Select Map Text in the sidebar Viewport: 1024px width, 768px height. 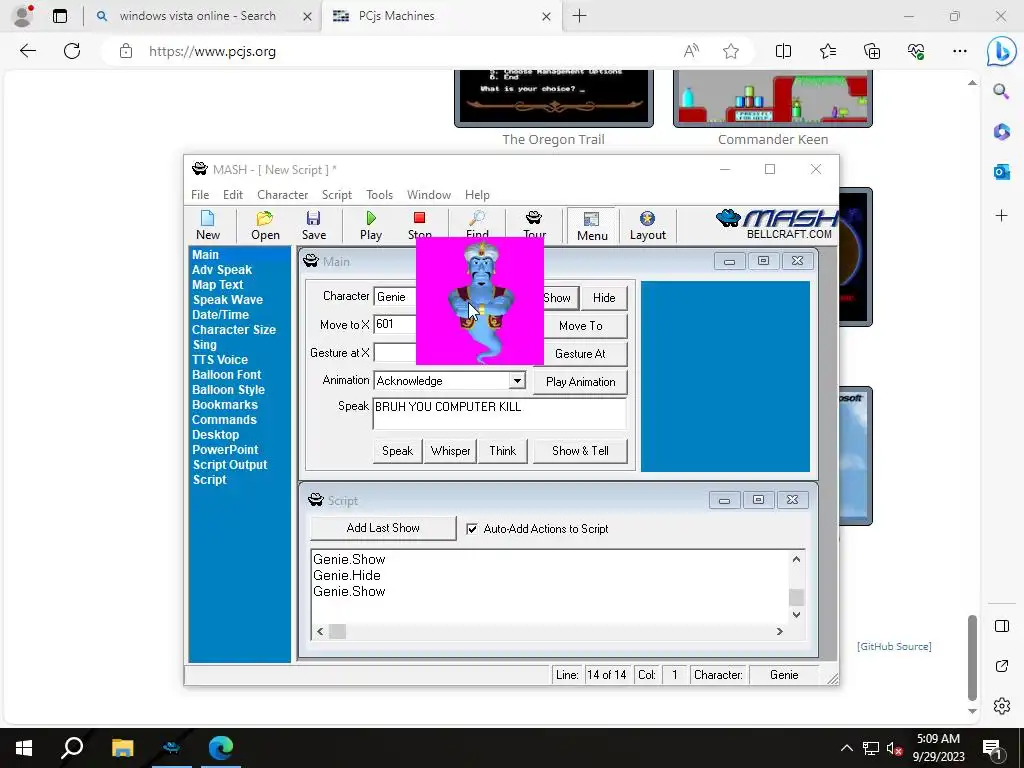217,285
